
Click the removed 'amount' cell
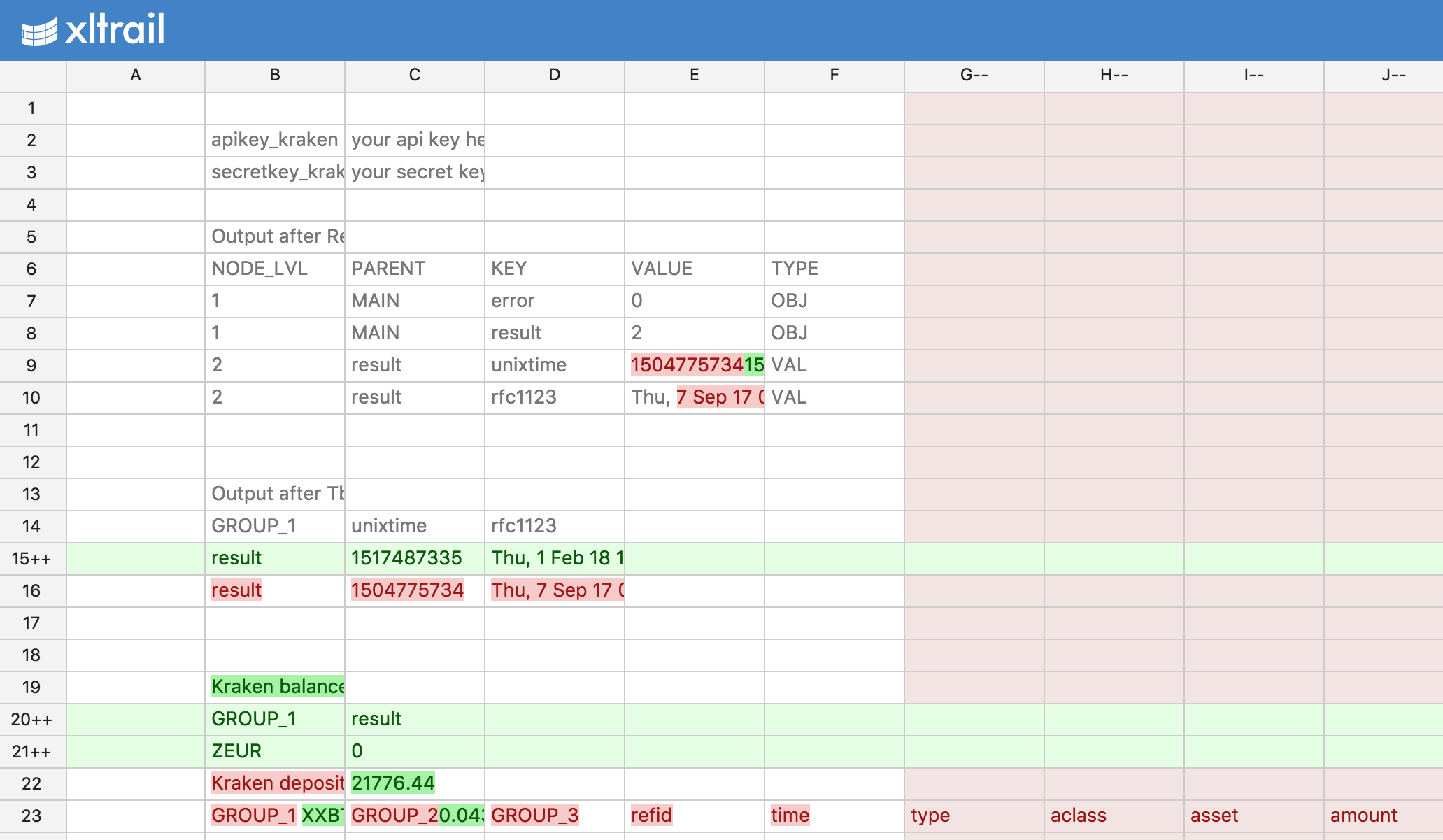(x=1384, y=816)
